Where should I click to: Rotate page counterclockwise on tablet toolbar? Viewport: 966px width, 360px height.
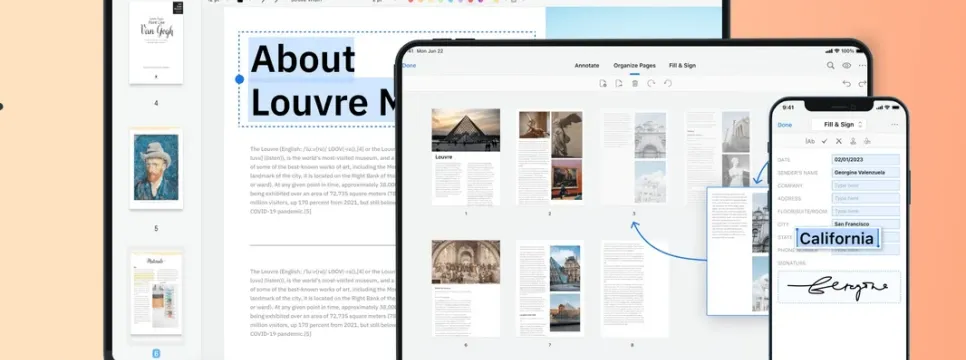[667, 83]
